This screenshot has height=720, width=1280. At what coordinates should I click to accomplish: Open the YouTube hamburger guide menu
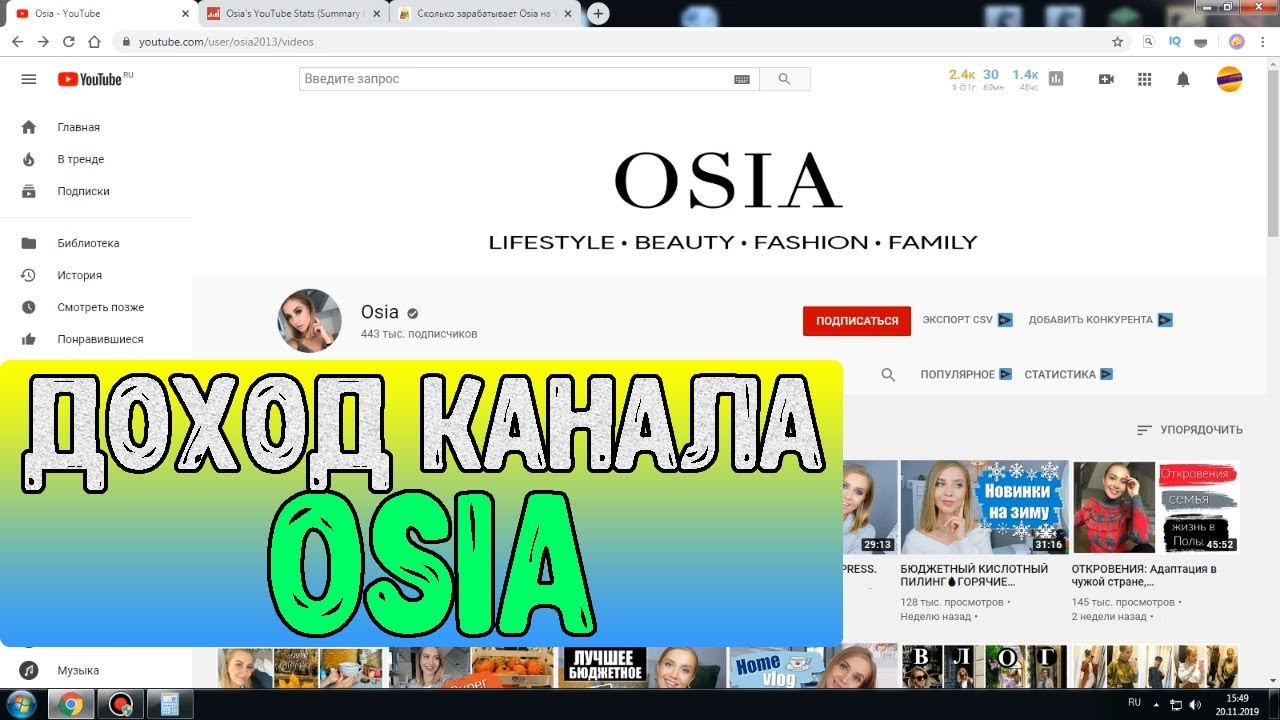tap(28, 79)
